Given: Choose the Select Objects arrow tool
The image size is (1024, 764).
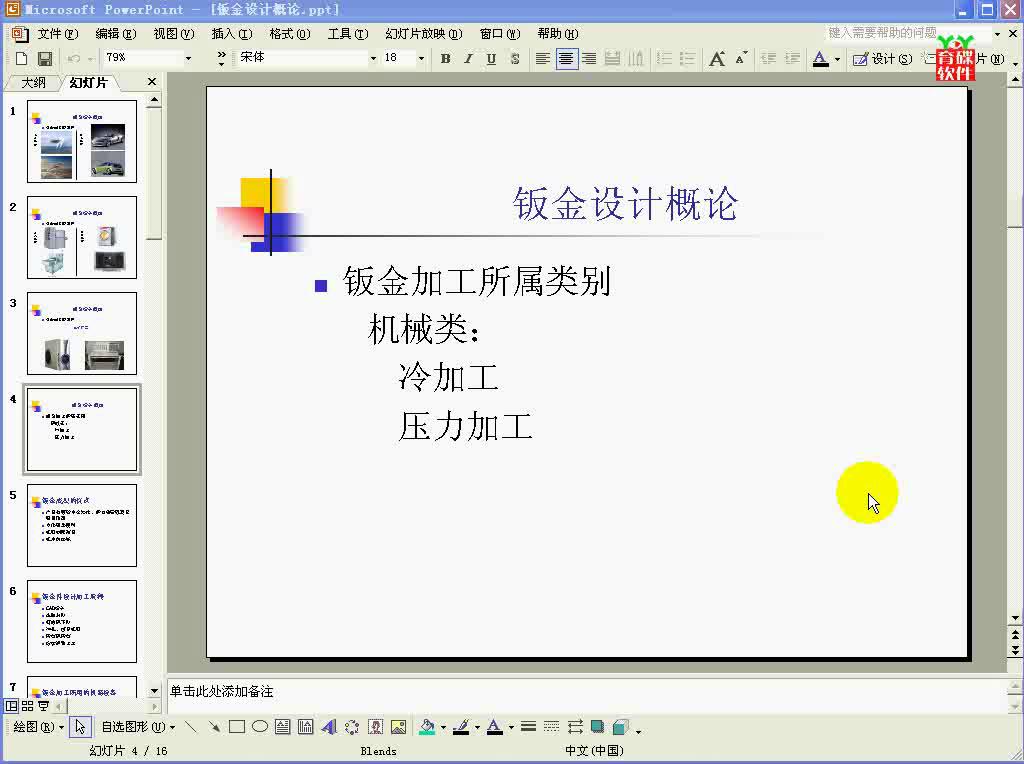Looking at the screenshot, I should click(x=80, y=727).
